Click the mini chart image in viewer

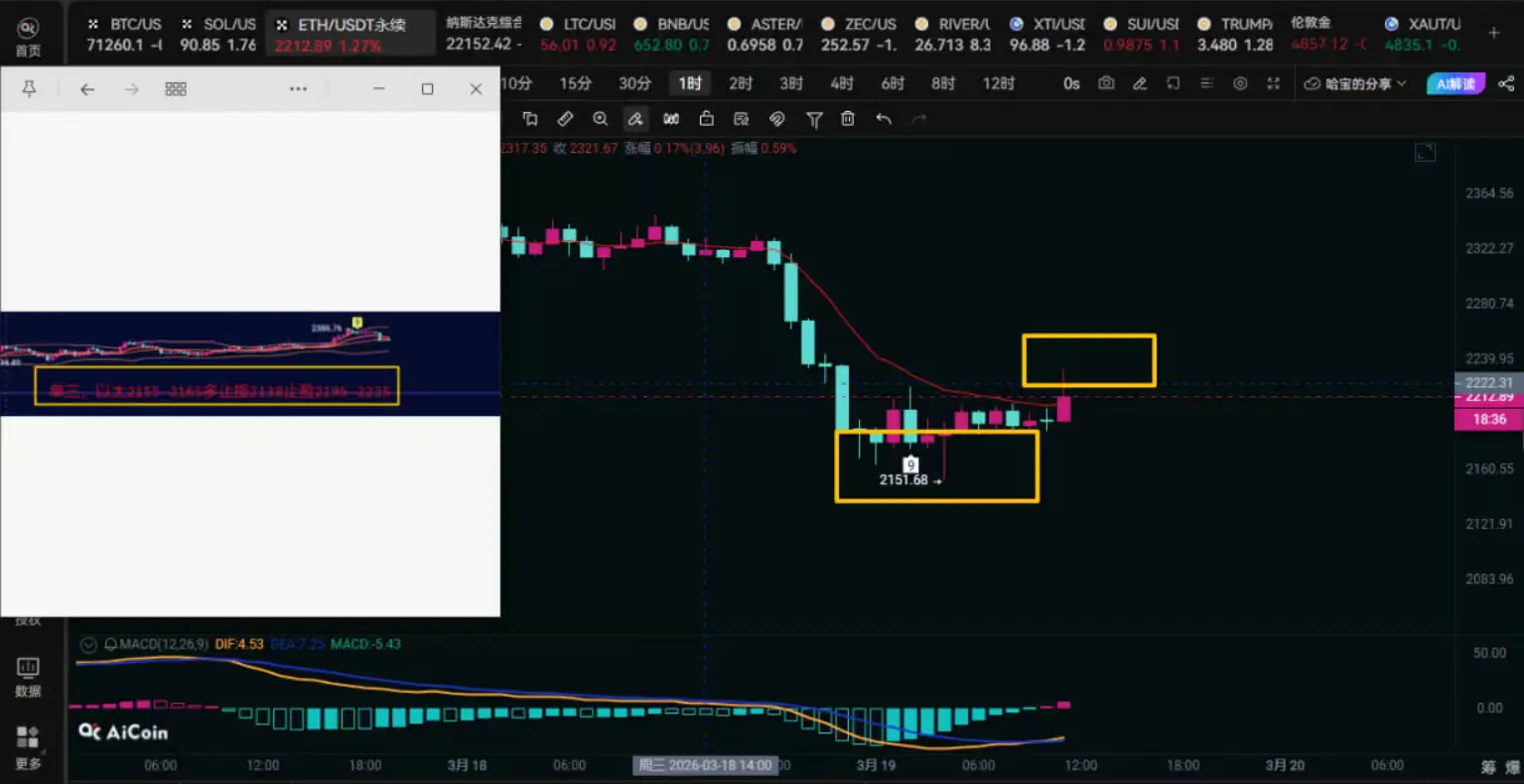pyautogui.click(x=250, y=363)
